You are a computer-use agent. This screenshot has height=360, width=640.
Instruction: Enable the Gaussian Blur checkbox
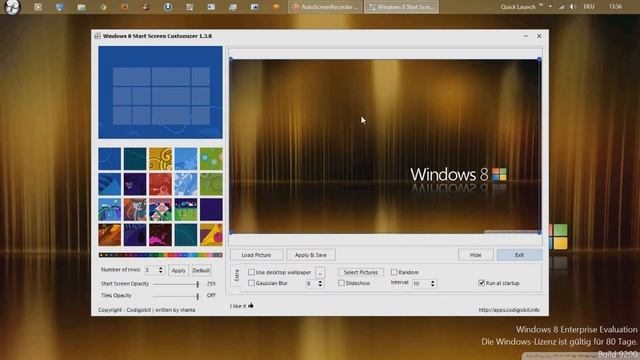click(251, 283)
